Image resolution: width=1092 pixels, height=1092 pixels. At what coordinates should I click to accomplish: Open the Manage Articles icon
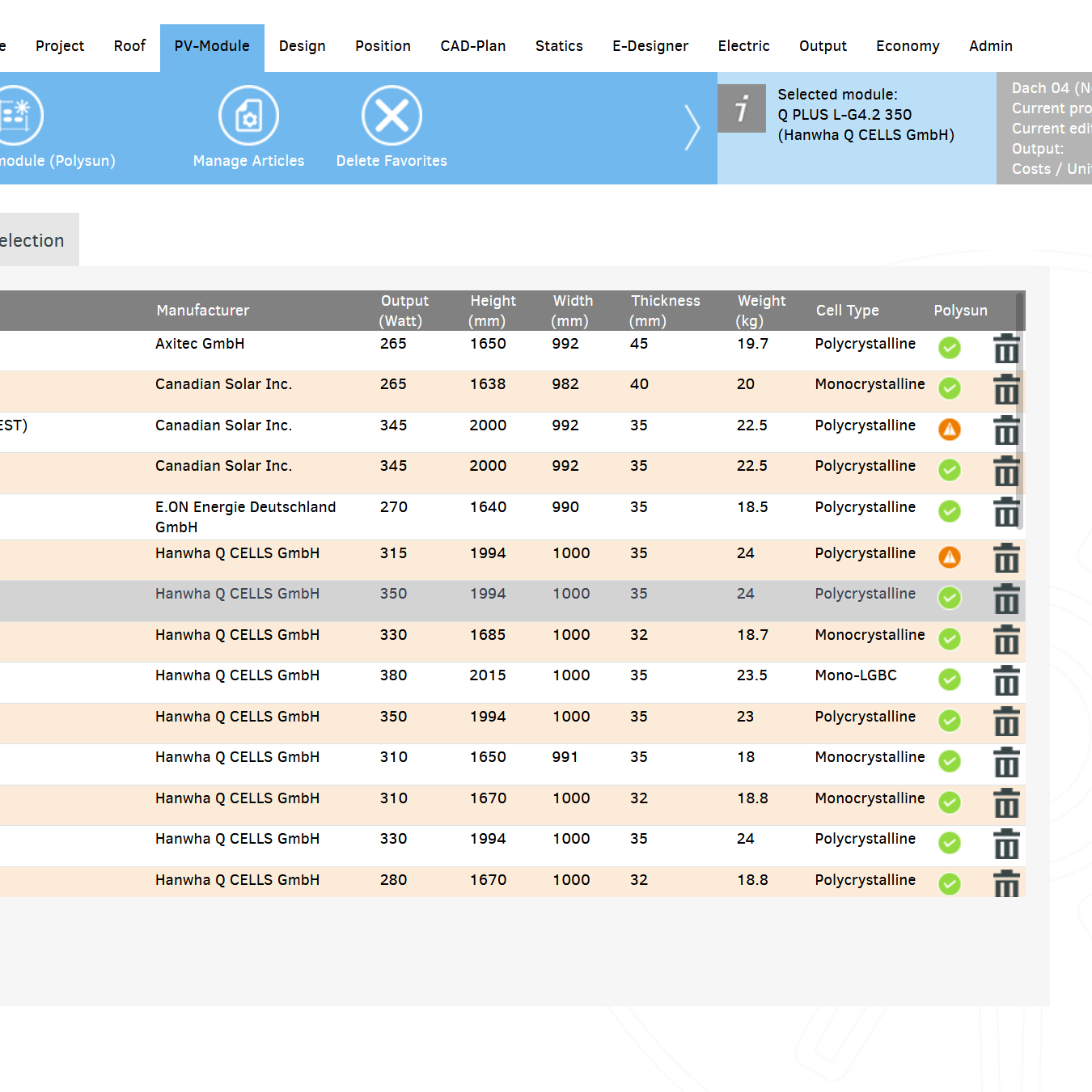(x=248, y=116)
